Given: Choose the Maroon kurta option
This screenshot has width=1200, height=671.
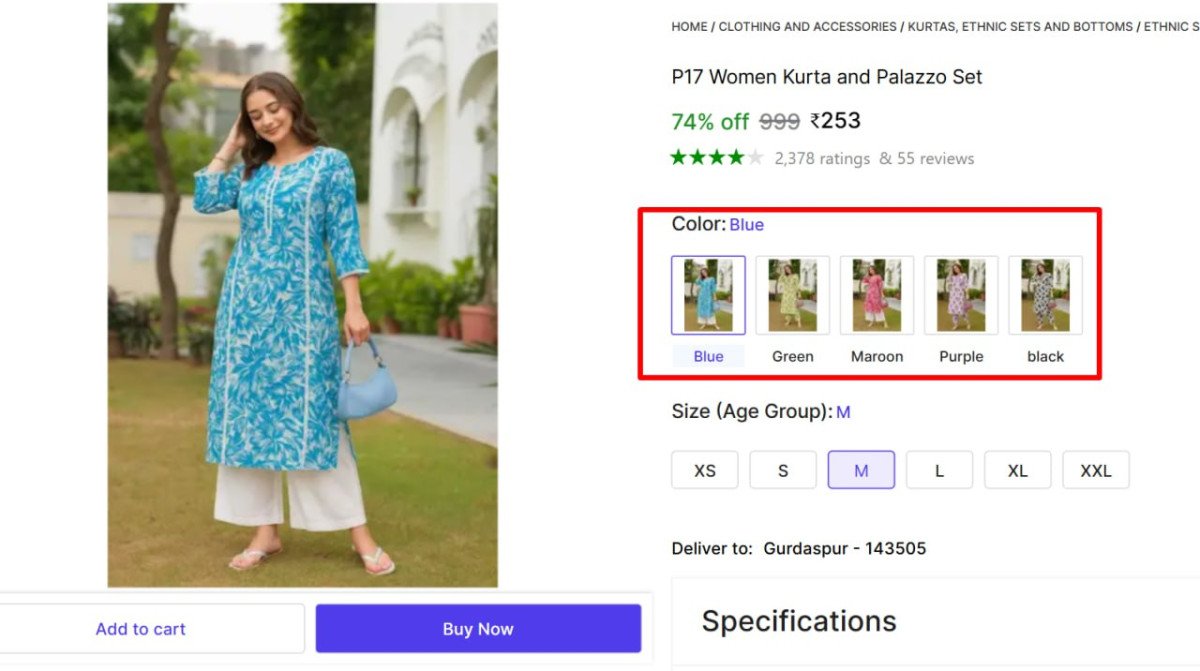Looking at the screenshot, I should coord(876,294).
